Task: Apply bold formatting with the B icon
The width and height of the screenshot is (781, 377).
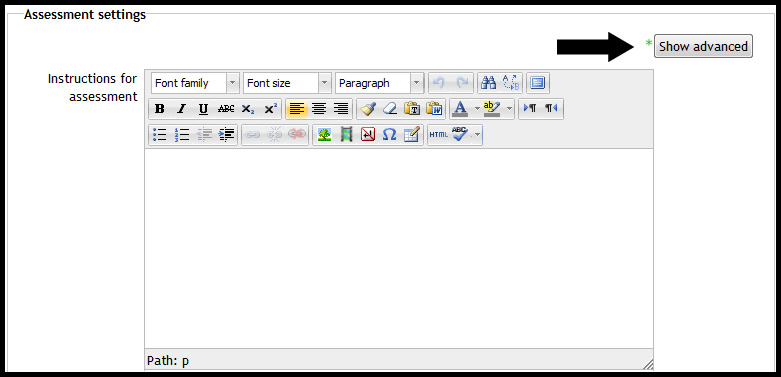Action: 159,109
